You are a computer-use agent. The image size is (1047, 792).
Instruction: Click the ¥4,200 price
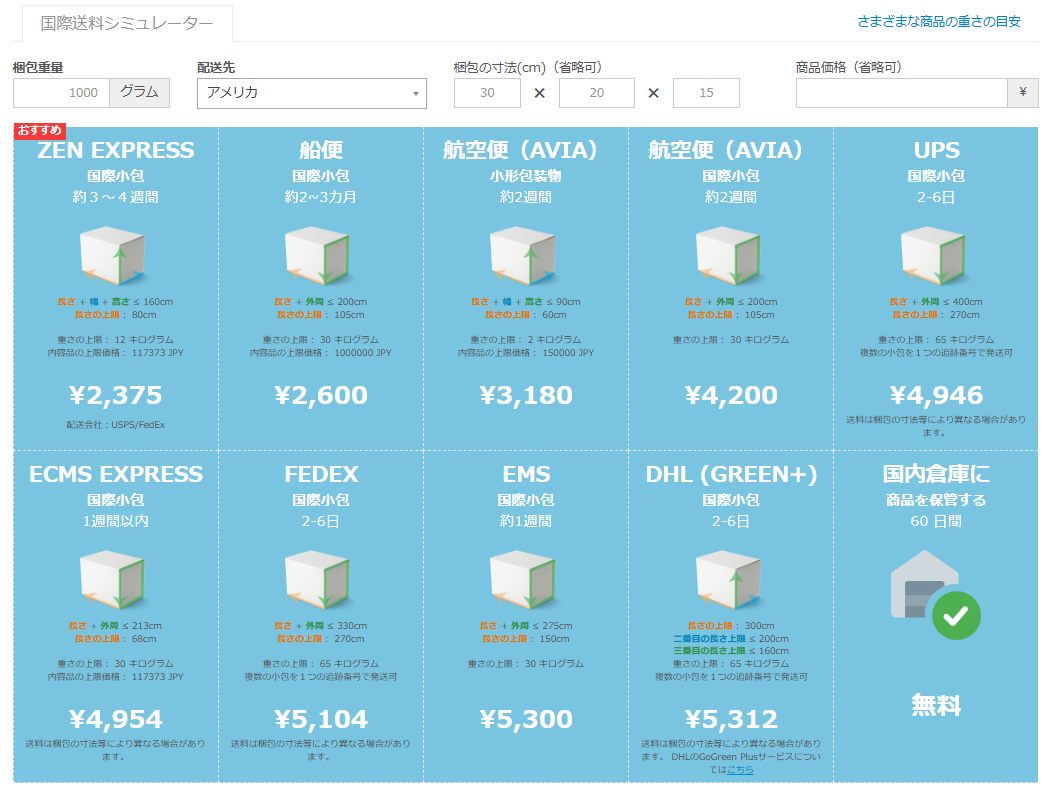click(731, 395)
